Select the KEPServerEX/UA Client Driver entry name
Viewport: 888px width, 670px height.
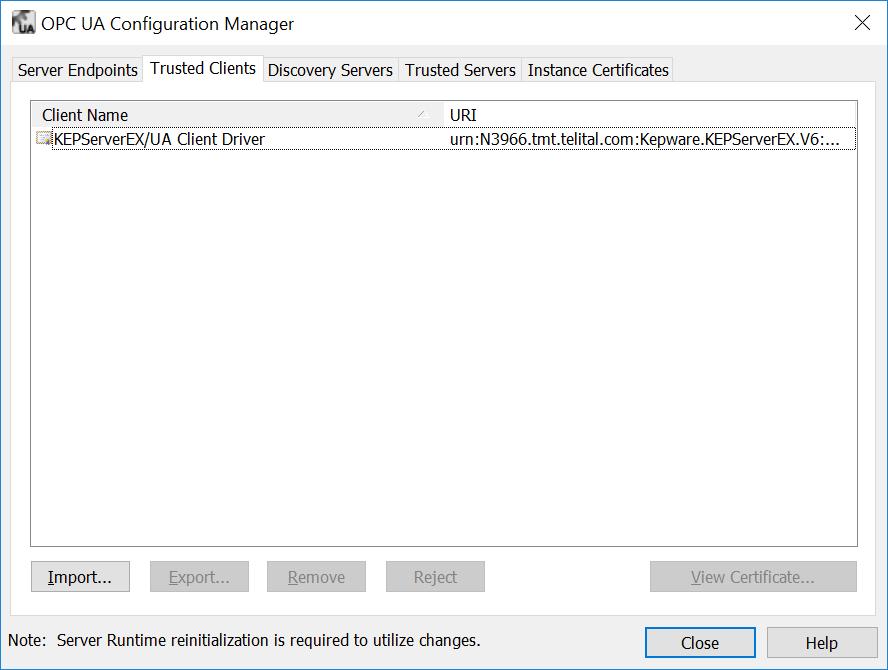point(159,139)
